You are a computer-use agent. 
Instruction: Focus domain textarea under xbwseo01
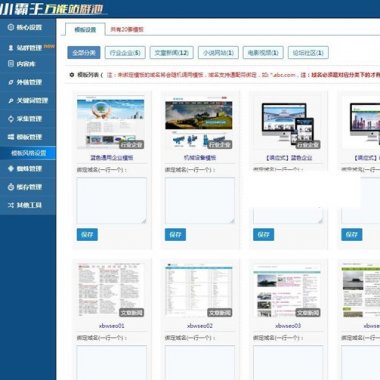click(112, 363)
